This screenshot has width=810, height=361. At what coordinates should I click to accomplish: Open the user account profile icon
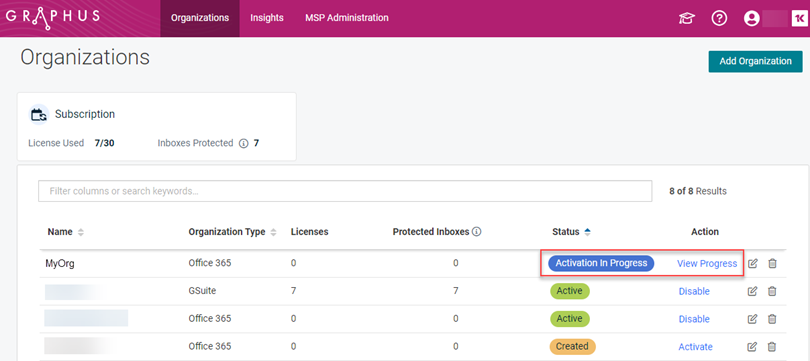point(752,19)
